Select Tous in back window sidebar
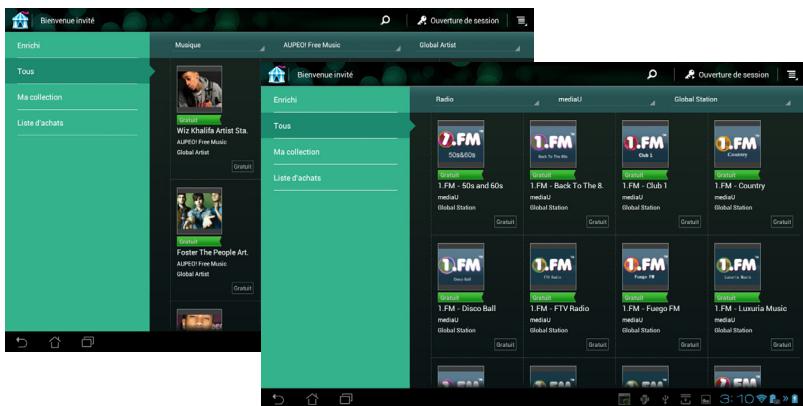803x406 pixels. (77, 72)
